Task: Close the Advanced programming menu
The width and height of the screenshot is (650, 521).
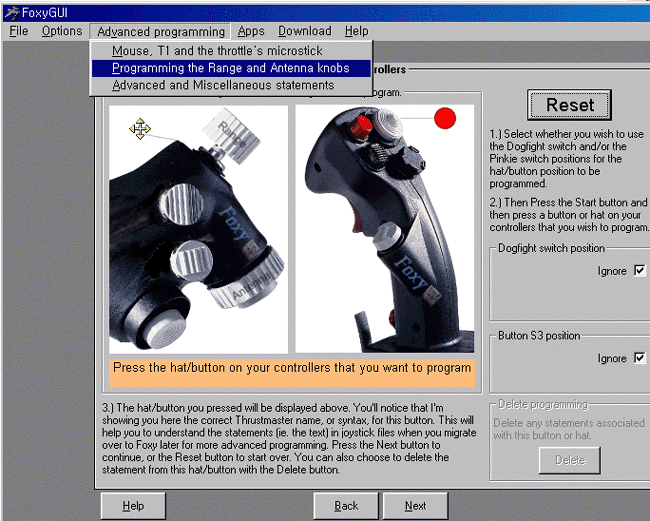Action: point(161,32)
